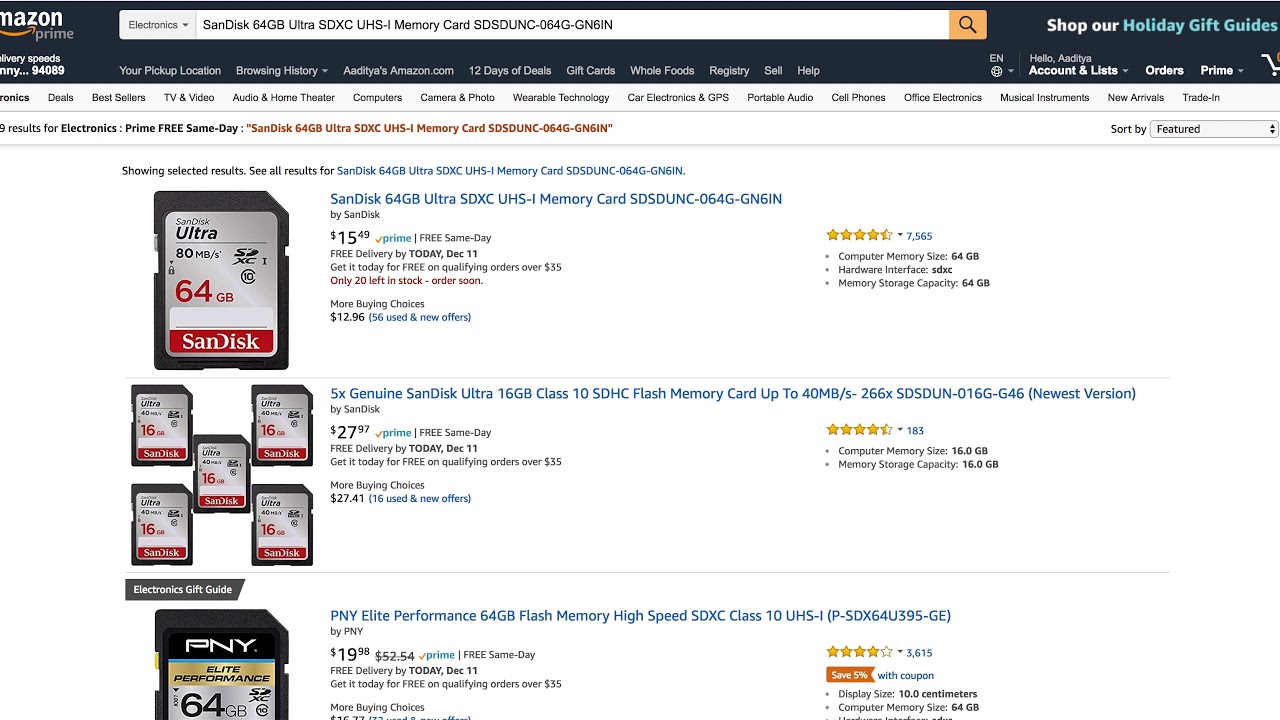Open PNY Elite Performance card image
Screen dimensions: 1280x720
click(221, 664)
